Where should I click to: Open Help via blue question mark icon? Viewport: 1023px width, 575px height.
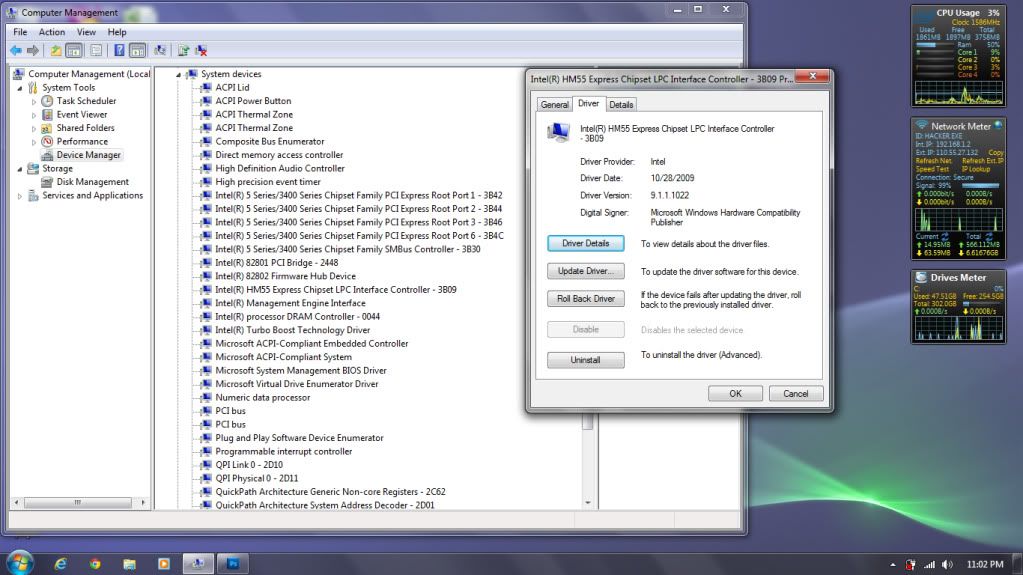119,50
